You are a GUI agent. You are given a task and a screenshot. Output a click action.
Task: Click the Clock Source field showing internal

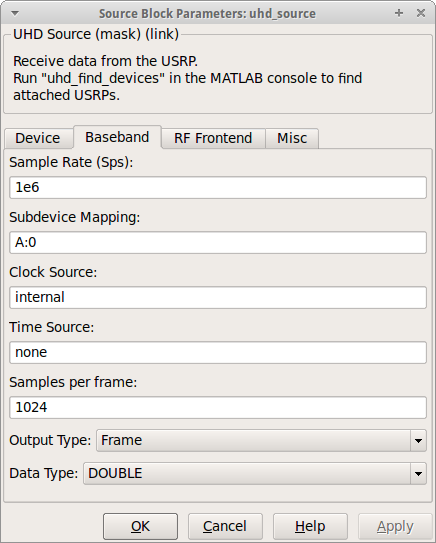tap(218, 297)
